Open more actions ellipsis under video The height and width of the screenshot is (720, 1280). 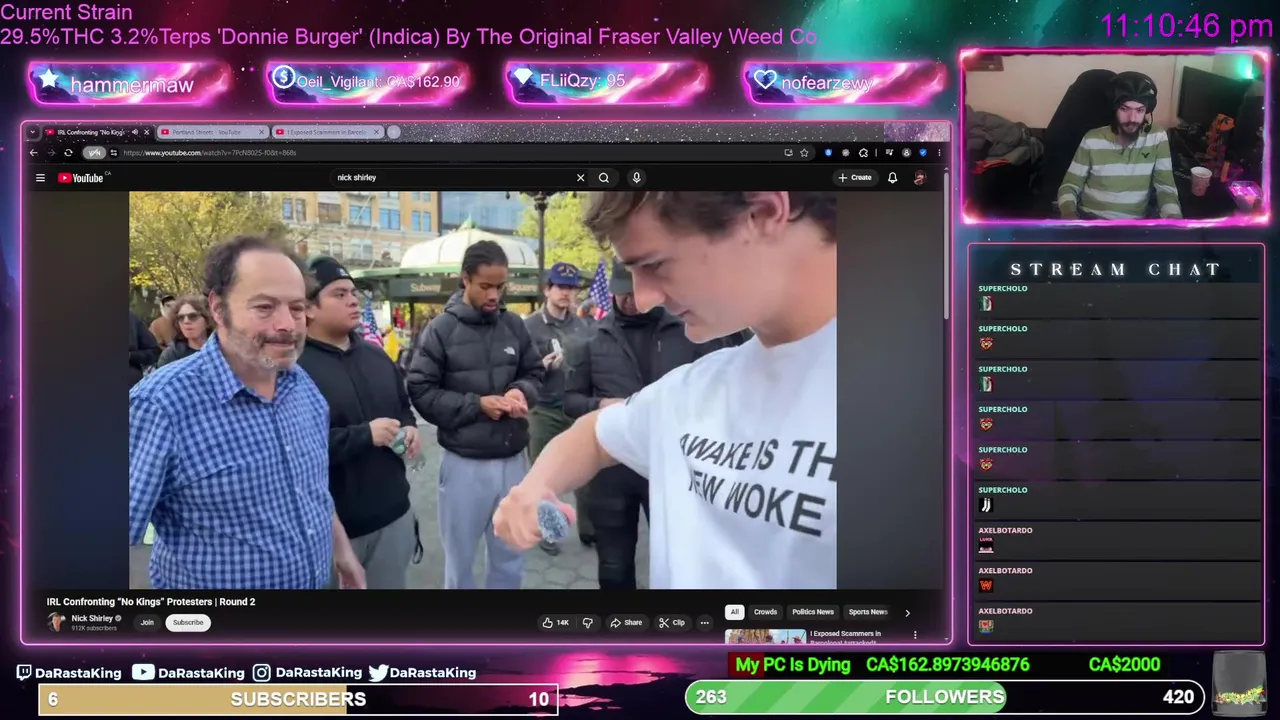704,622
